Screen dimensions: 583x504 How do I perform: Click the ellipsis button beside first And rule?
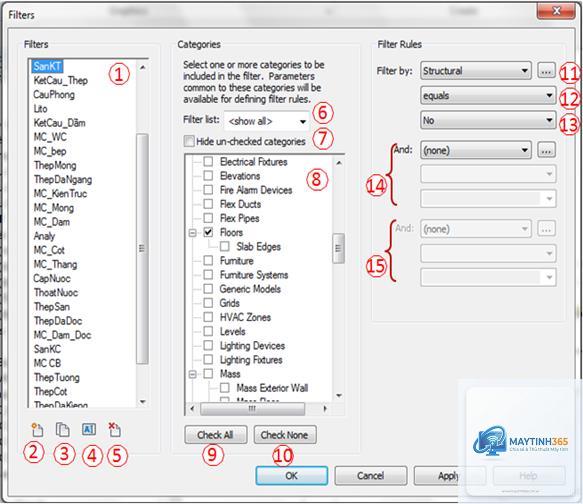(x=546, y=151)
